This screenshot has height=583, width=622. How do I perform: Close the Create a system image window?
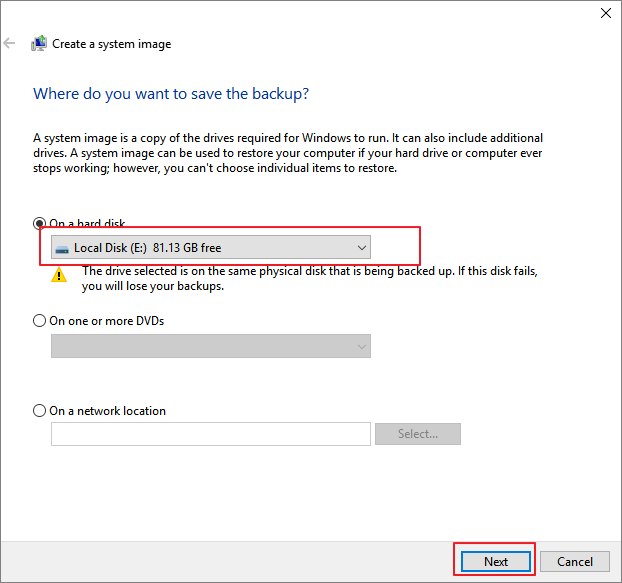click(x=605, y=13)
